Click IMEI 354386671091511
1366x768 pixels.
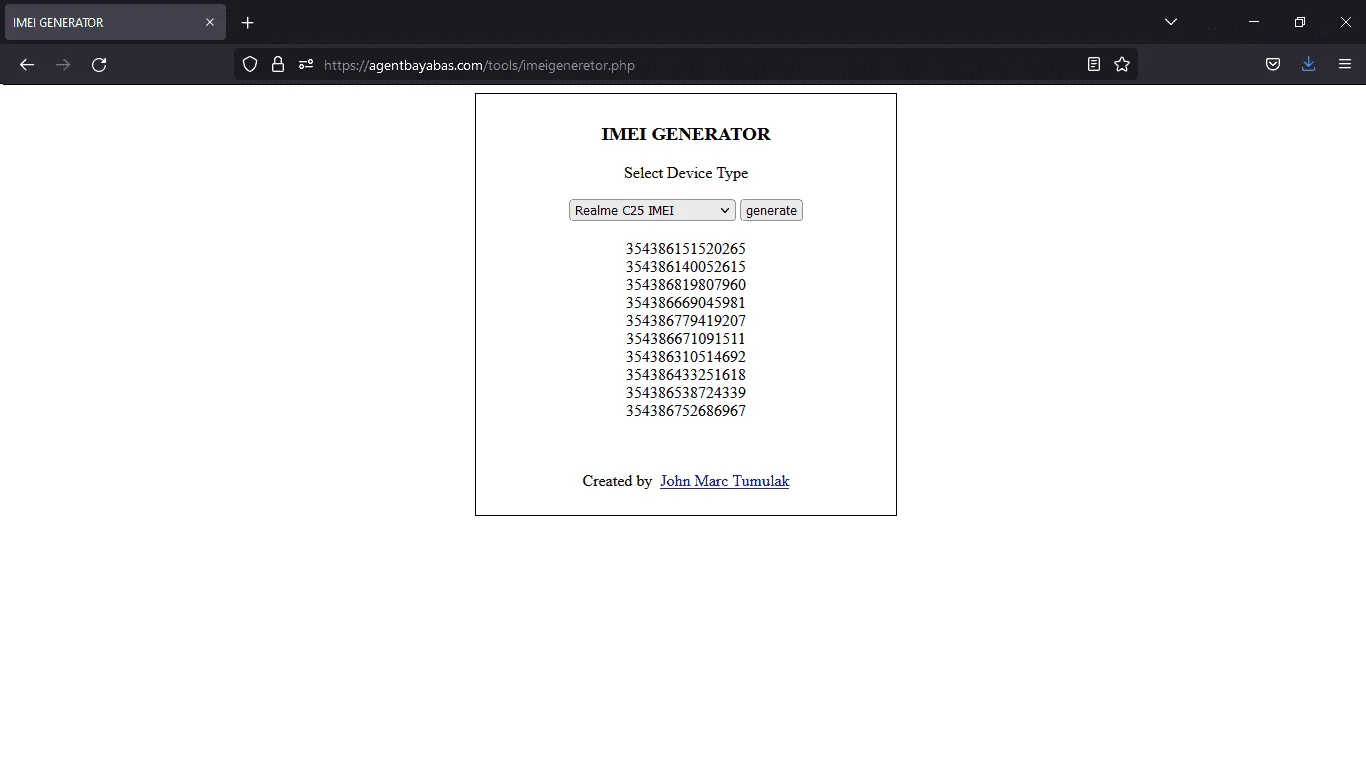(x=686, y=339)
